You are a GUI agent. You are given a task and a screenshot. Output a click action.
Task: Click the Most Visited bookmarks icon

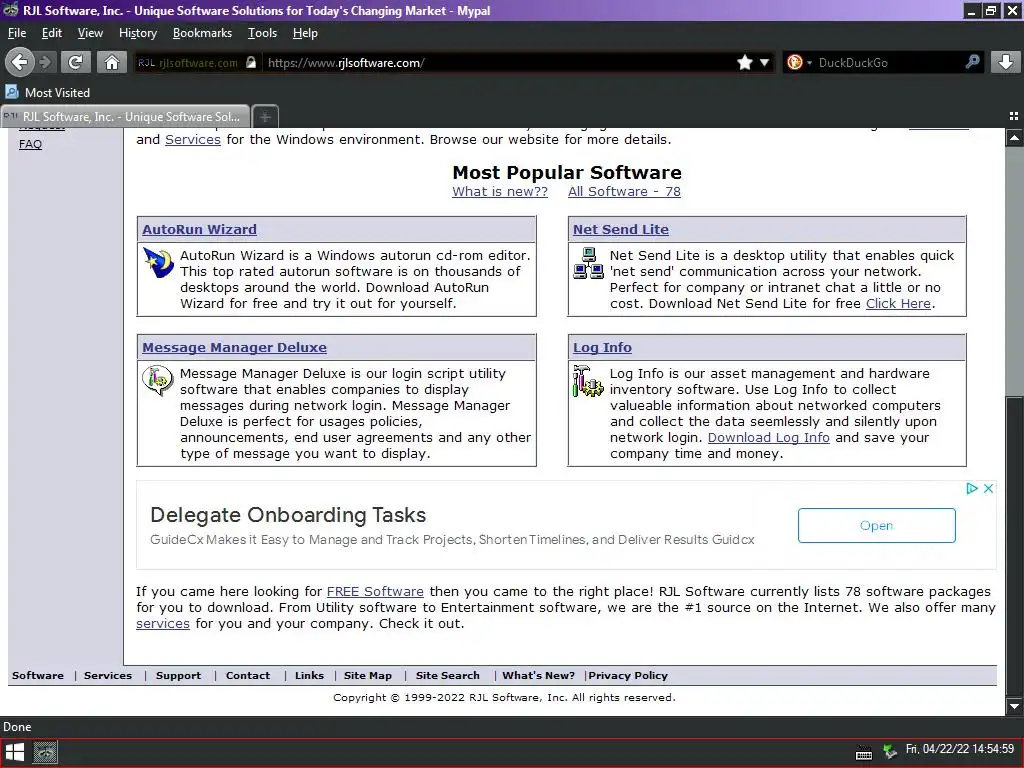tap(12, 92)
